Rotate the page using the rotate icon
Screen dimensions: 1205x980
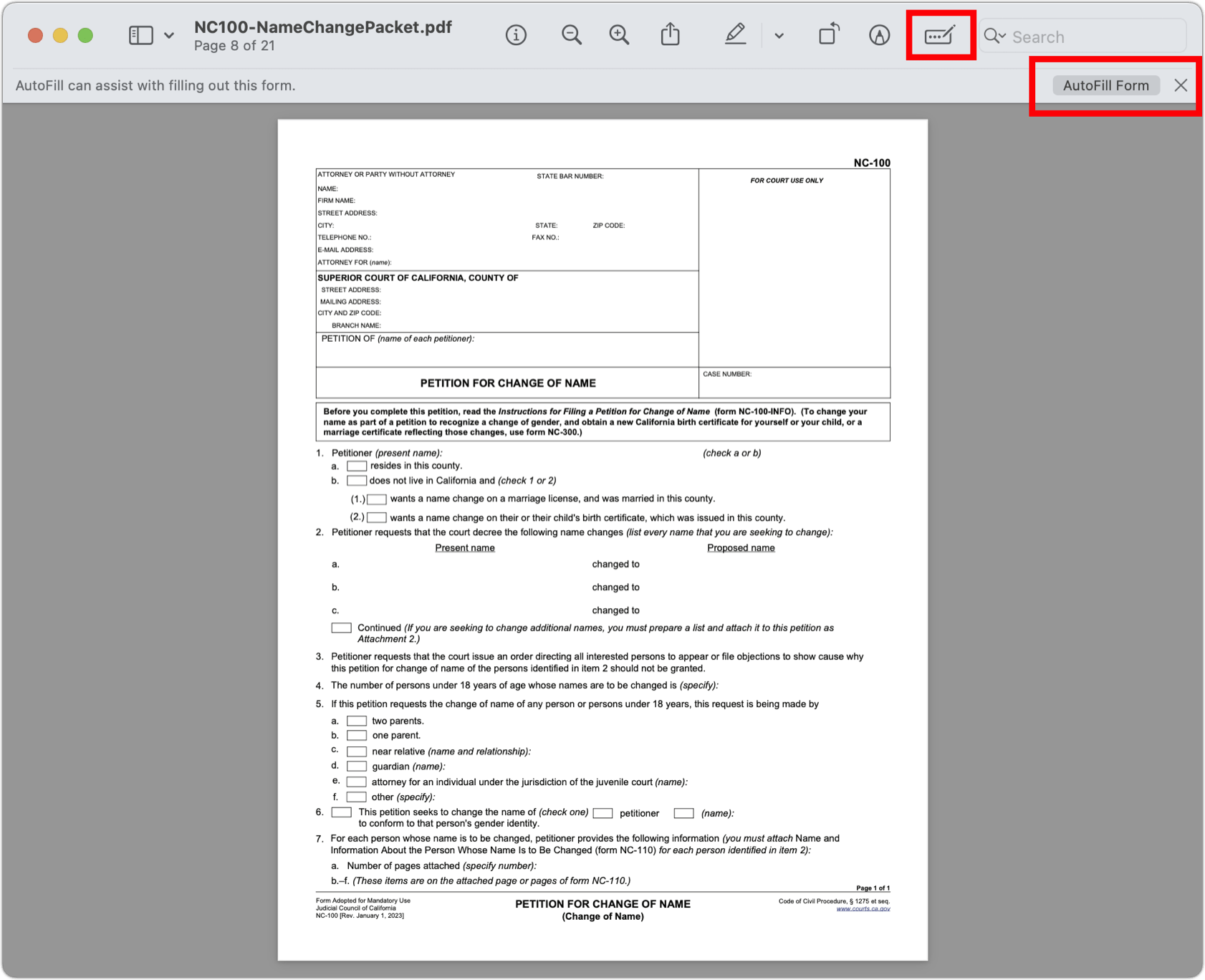point(828,34)
